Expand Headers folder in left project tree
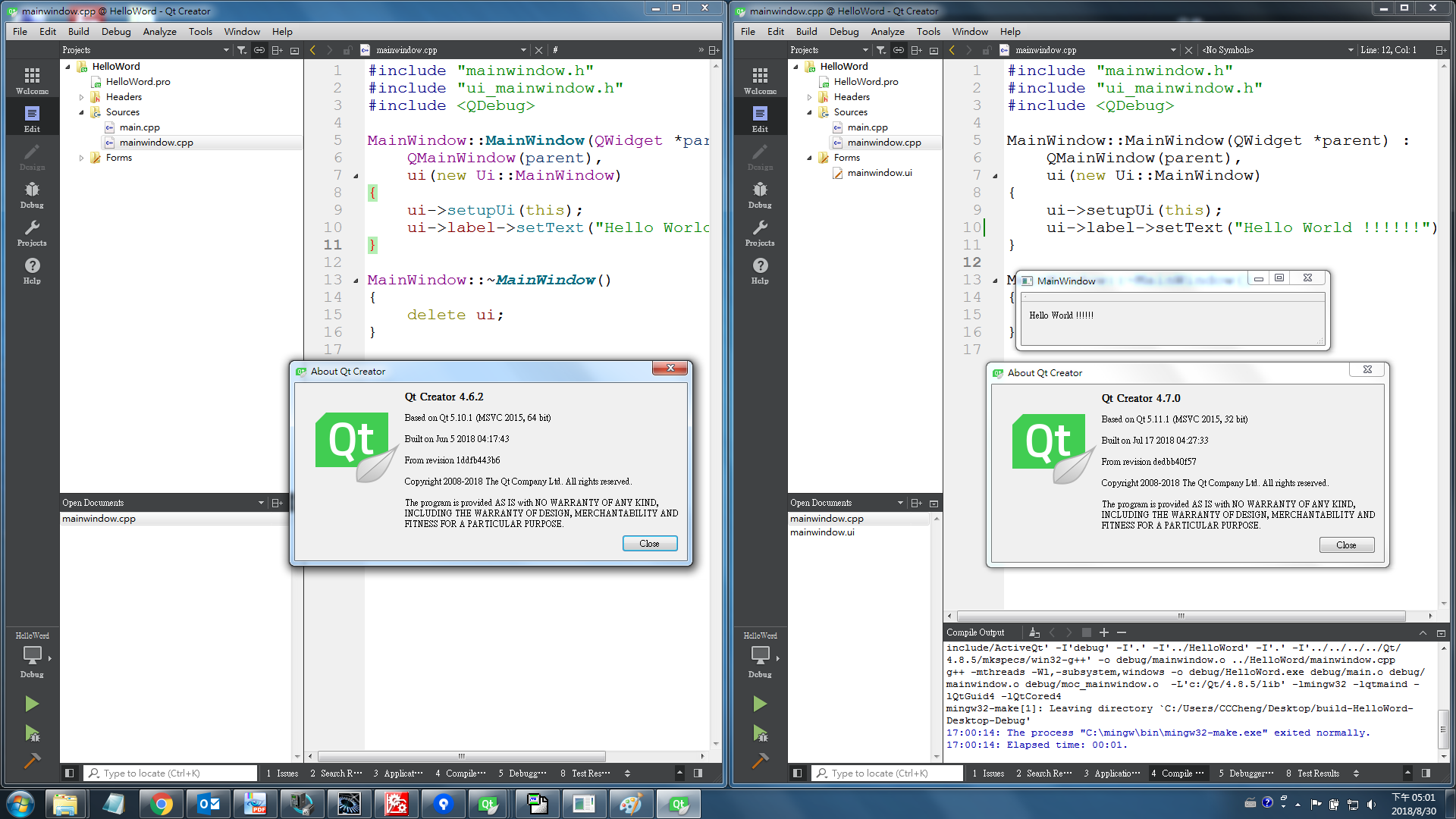 81,97
